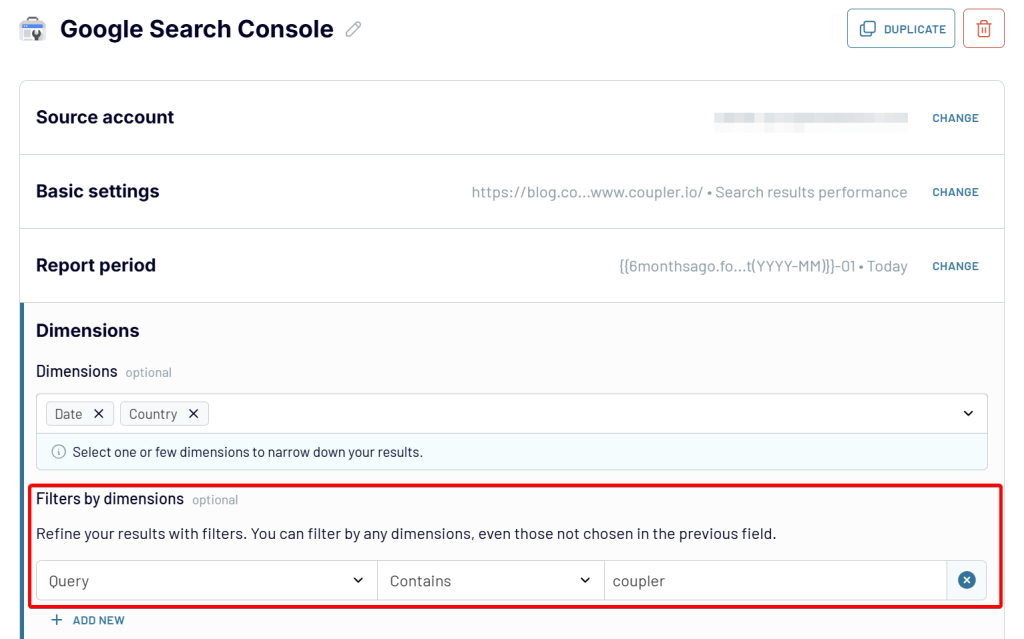Open the Contains operator dropdown

coord(490,580)
